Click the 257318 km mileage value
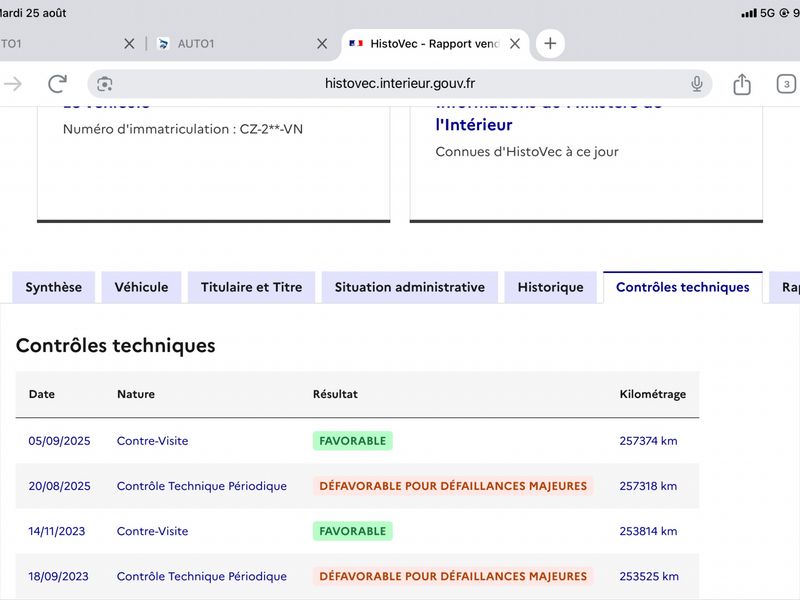The width and height of the screenshot is (800, 600). tap(648, 486)
